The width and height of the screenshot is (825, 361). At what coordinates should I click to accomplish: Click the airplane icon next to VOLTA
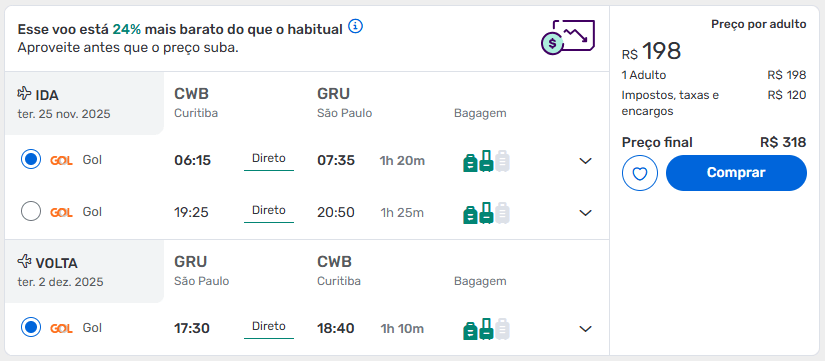click(24, 261)
